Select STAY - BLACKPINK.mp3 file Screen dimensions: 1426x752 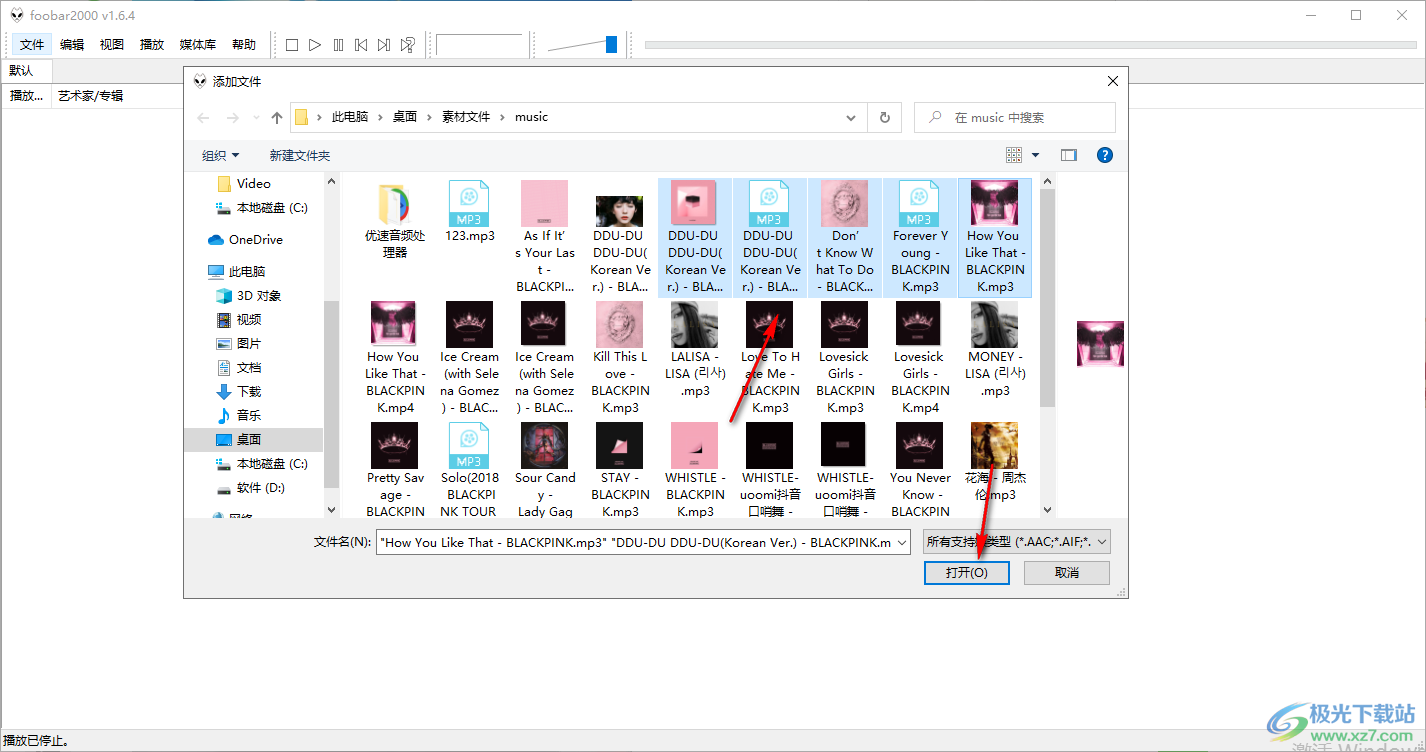click(x=620, y=470)
